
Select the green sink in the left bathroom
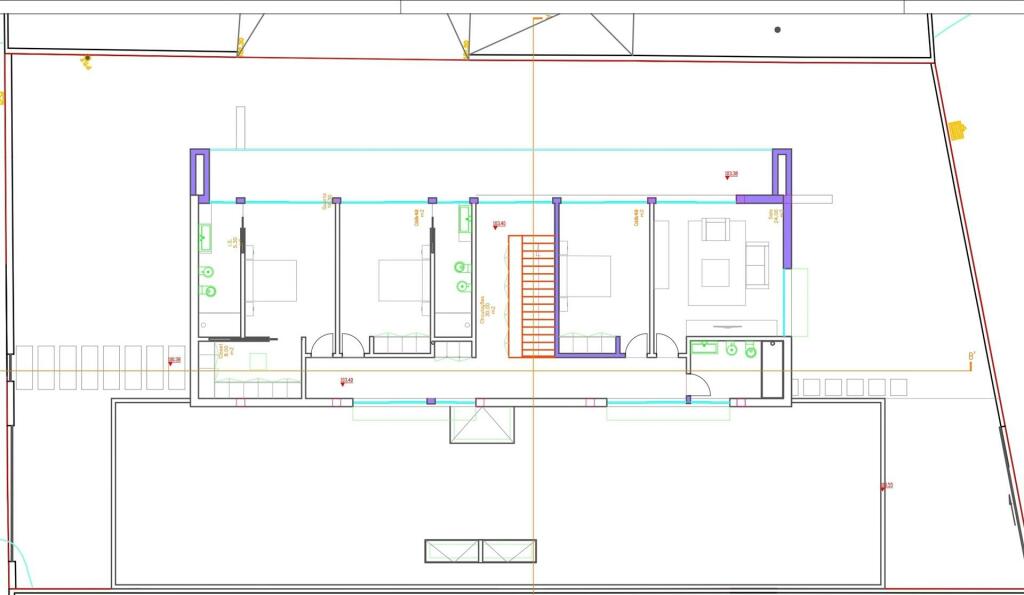pos(206,238)
